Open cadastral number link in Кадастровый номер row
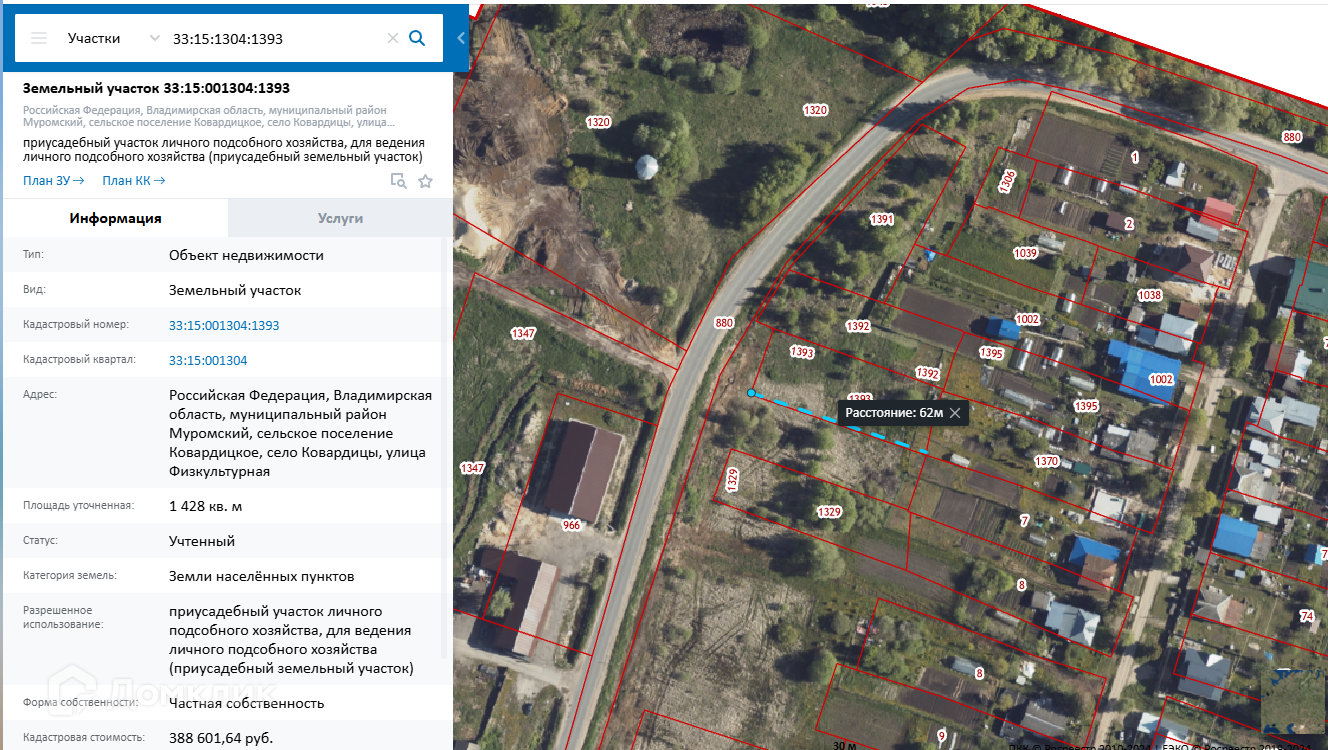The height and width of the screenshot is (750, 1328). click(224, 325)
